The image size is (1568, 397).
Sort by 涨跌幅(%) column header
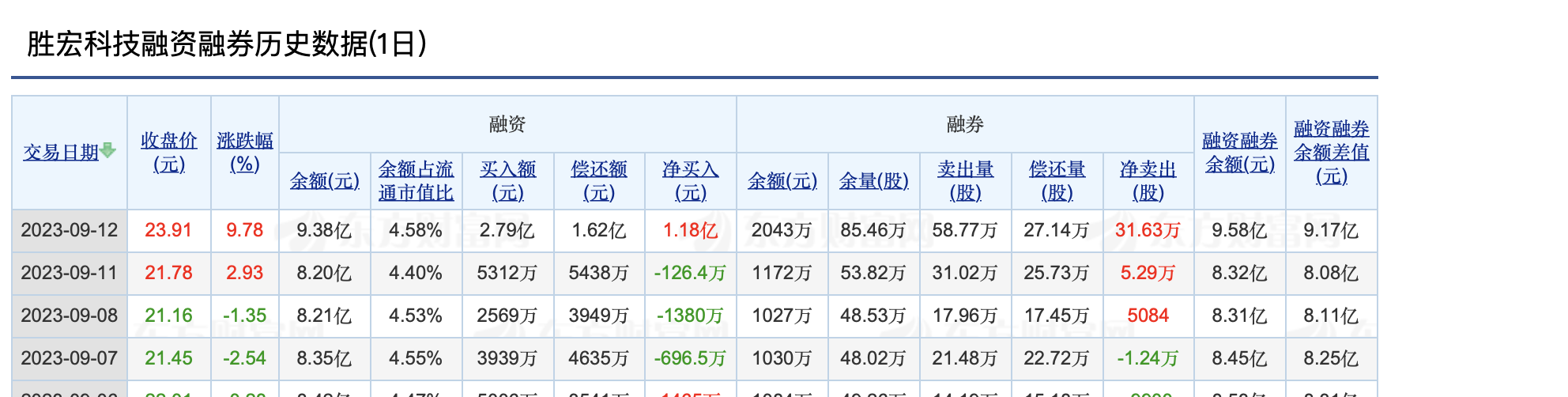[245, 153]
